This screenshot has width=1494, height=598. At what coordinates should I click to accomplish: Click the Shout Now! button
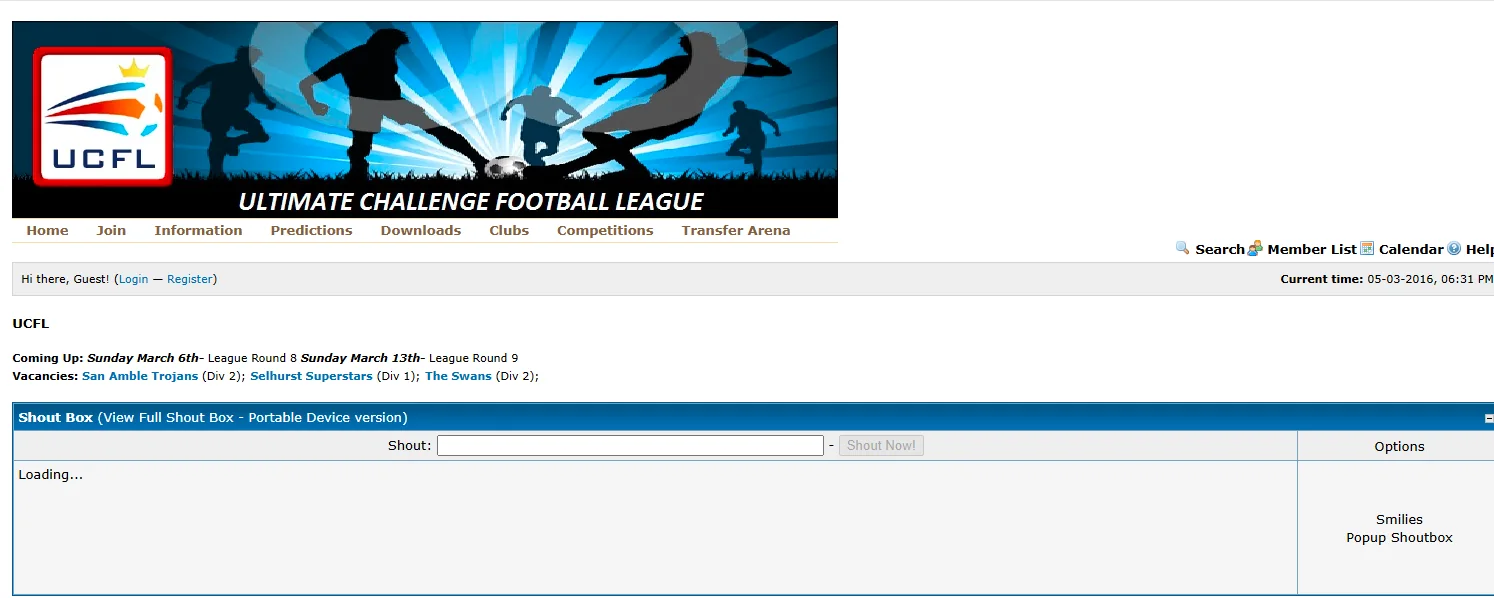click(881, 445)
